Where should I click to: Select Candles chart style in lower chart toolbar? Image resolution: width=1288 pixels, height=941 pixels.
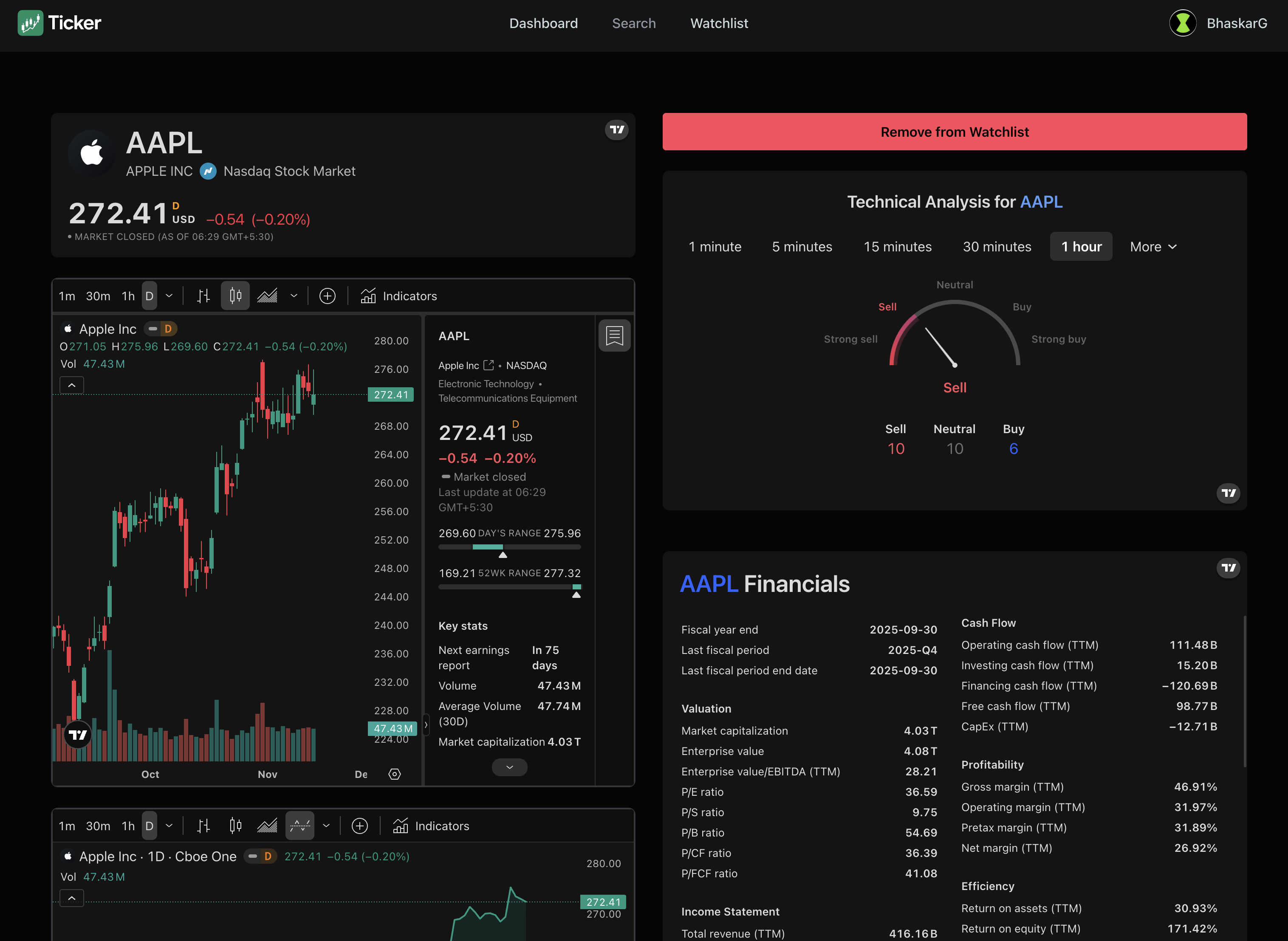tap(235, 826)
